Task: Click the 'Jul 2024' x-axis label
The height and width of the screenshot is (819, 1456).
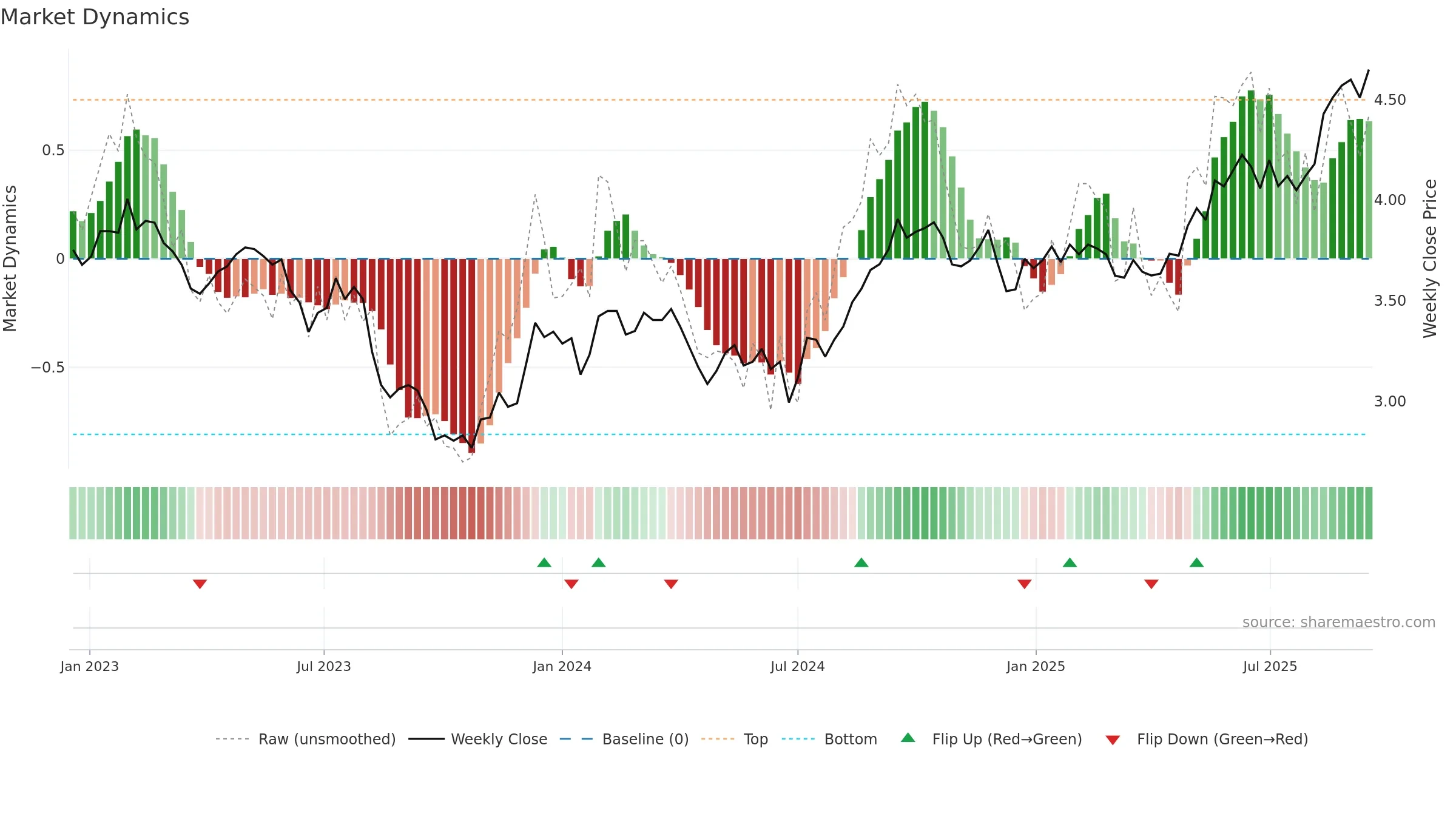Action: coord(798,666)
